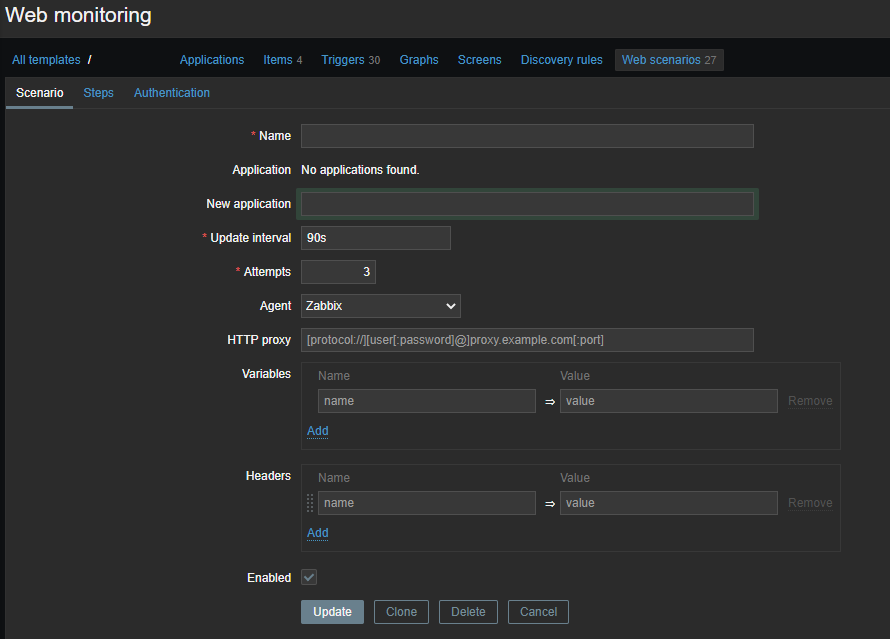Toggle the Enabled setting off
Viewport: 890px width, 639px height.
pyautogui.click(x=309, y=577)
